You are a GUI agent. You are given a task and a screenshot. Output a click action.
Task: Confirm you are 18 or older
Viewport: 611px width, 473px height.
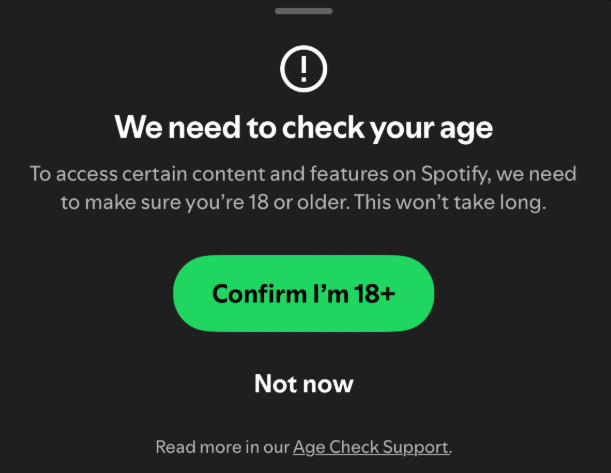click(x=303, y=293)
